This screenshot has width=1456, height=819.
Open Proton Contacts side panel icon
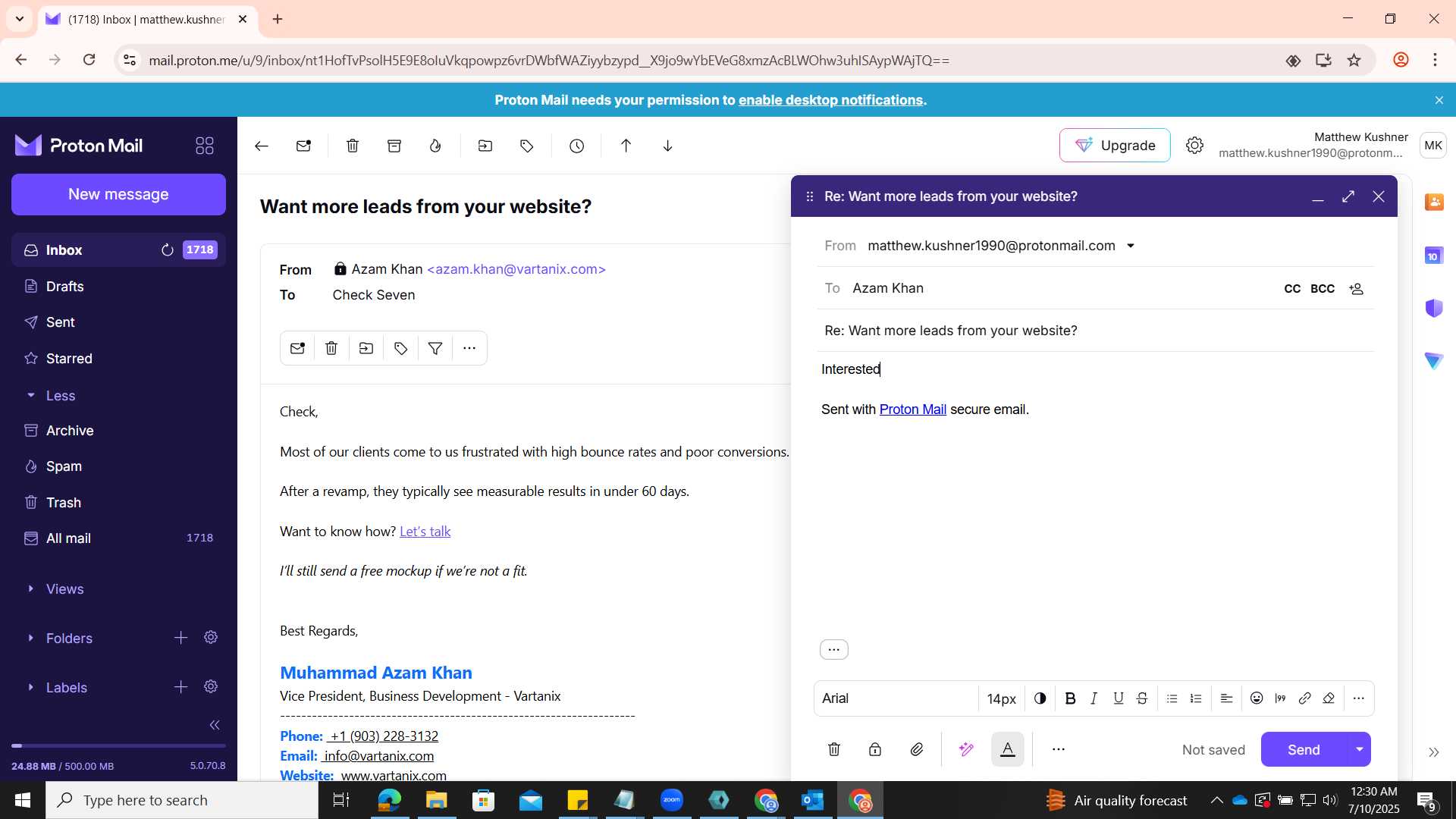[x=1434, y=202]
